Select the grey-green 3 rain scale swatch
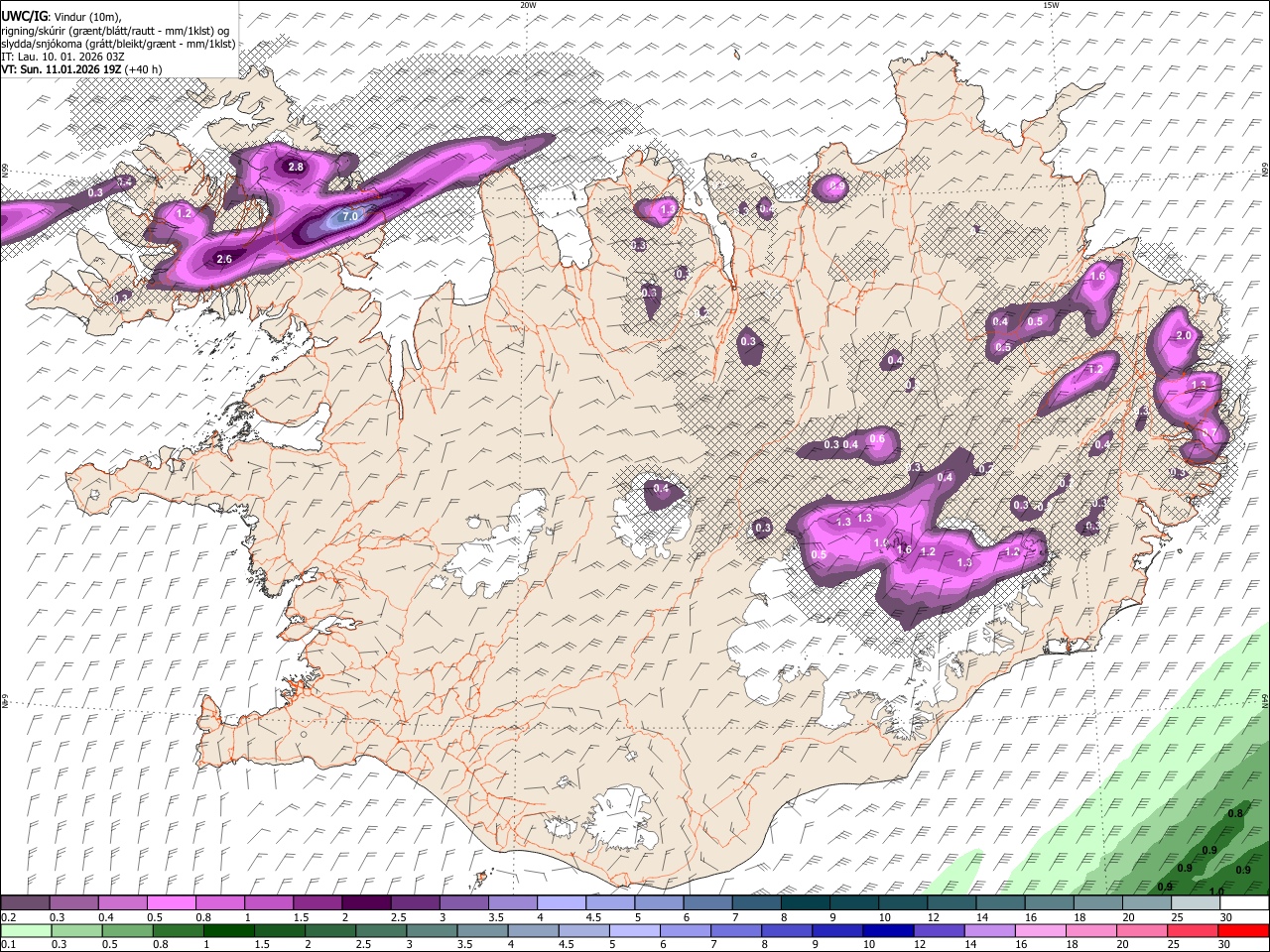Screen dimensions: 1270x952 click(431, 930)
